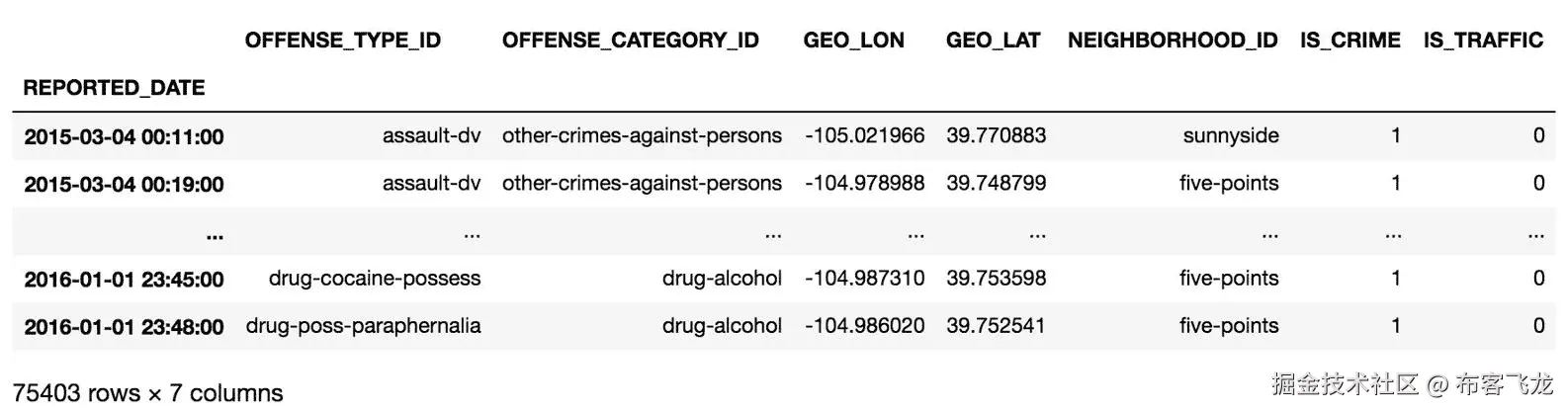Click the IS_TRAFFIC column header
Screen dimensions: 1568x412
click(1483, 41)
